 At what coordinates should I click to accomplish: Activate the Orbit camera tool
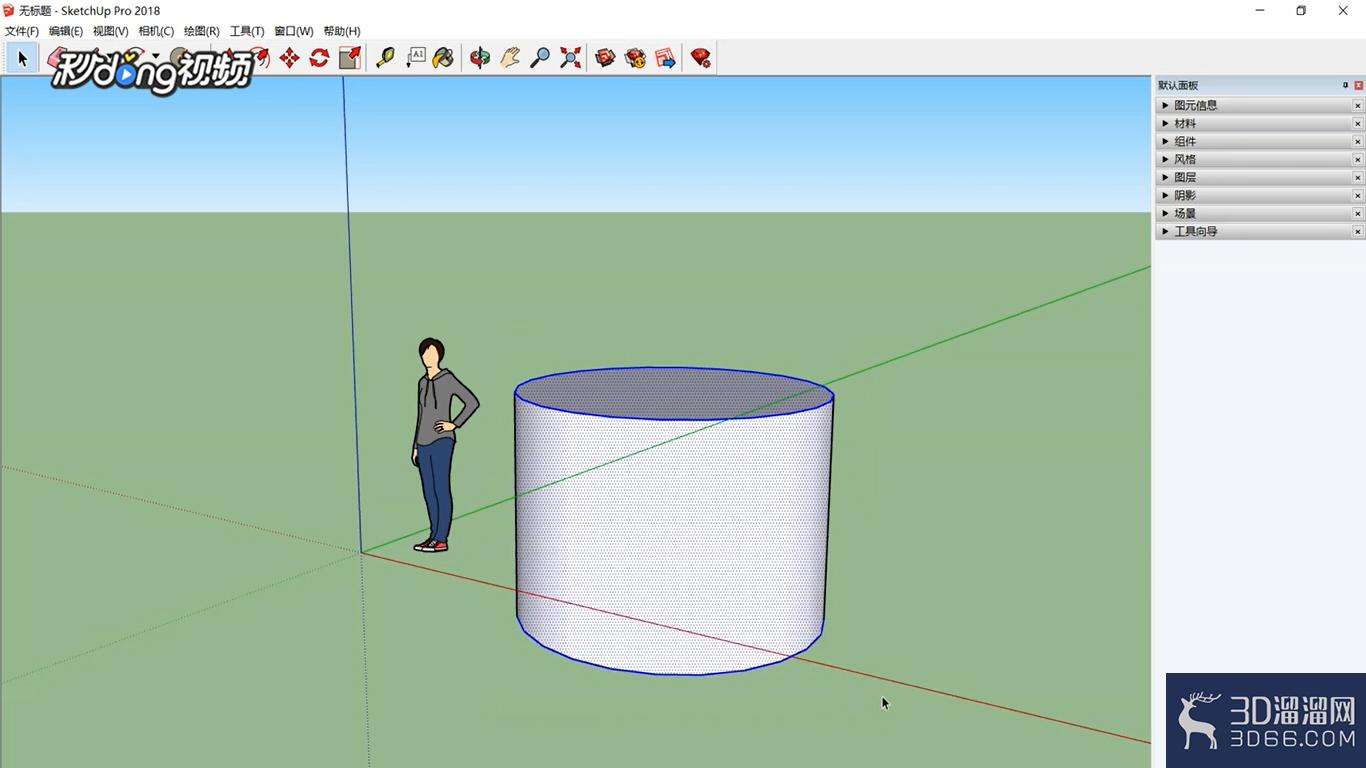click(480, 58)
